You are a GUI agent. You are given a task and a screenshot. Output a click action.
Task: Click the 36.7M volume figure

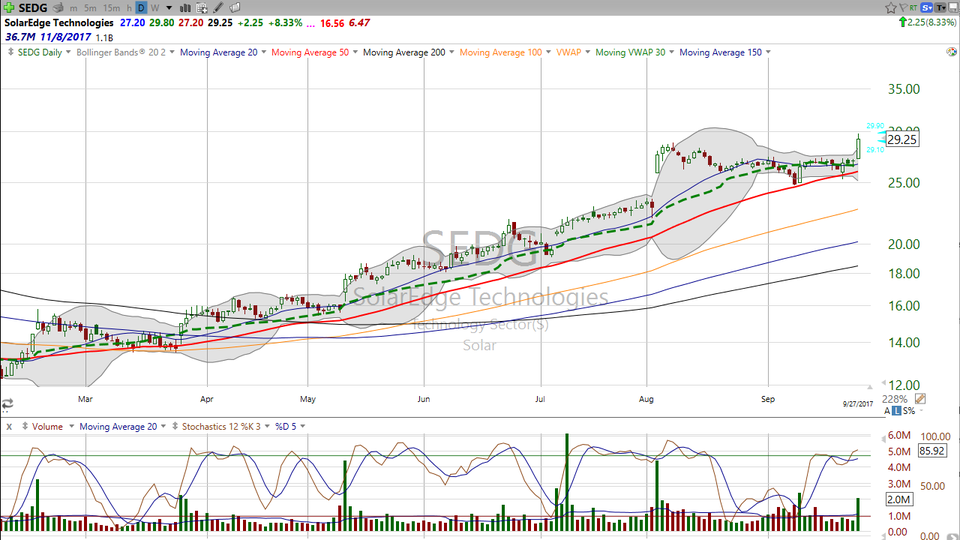click(x=20, y=37)
